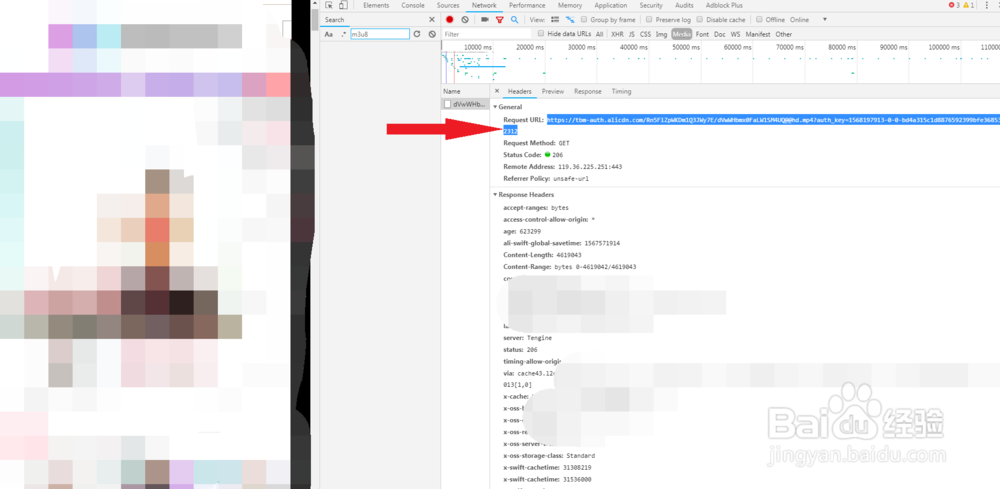This screenshot has width=1000, height=489.
Task: Click the blue search magnifier icon
Action: (x=514, y=20)
